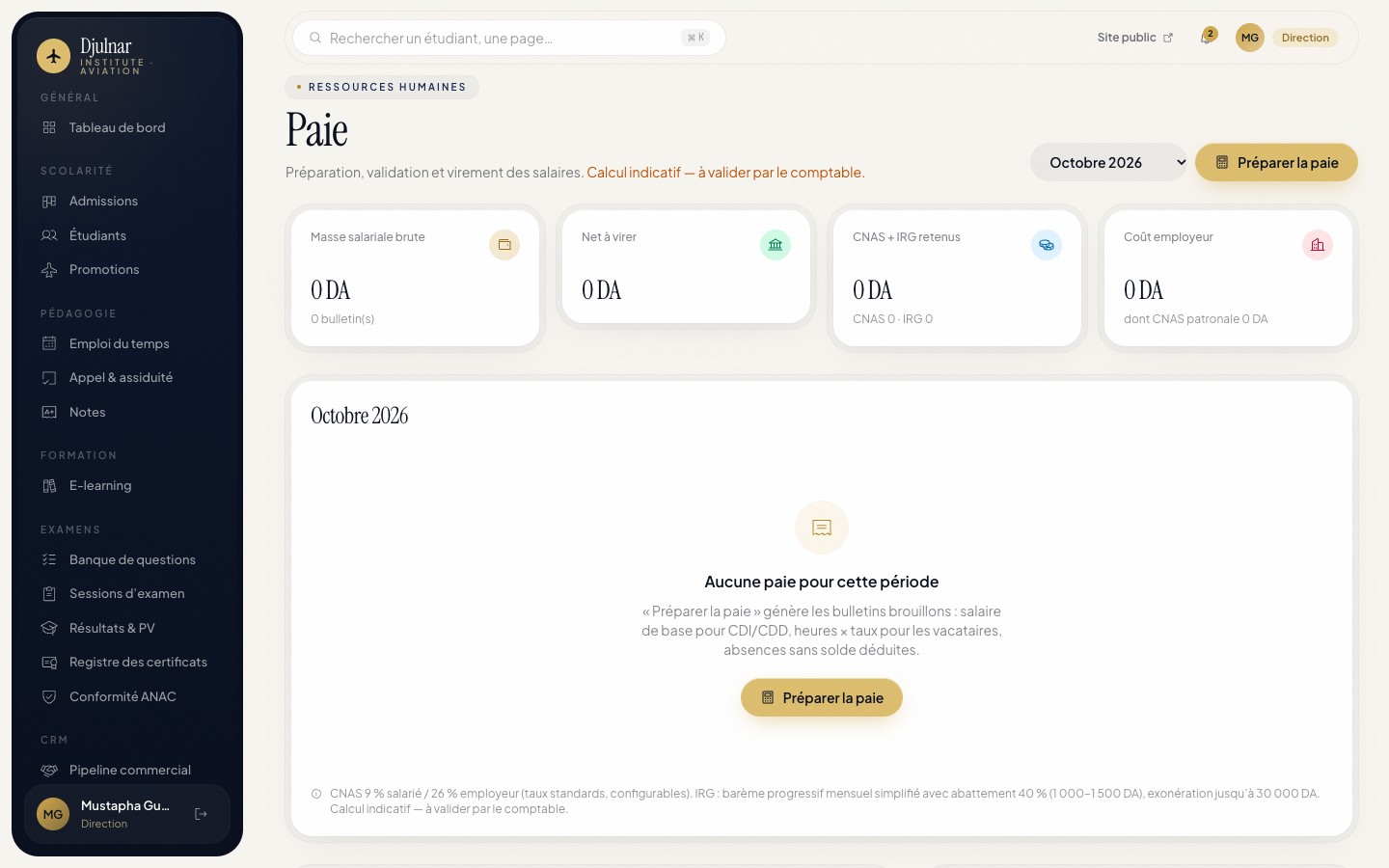Open the Promotions page
This screenshot has height=868, width=1389.
tap(127, 269)
